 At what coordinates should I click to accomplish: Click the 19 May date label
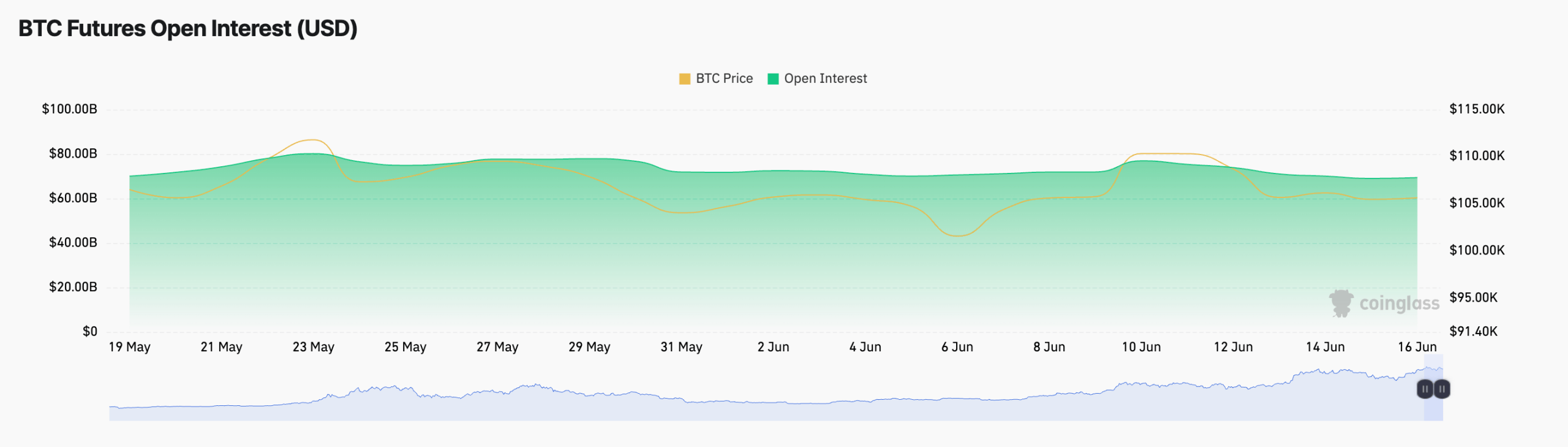click(129, 347)
